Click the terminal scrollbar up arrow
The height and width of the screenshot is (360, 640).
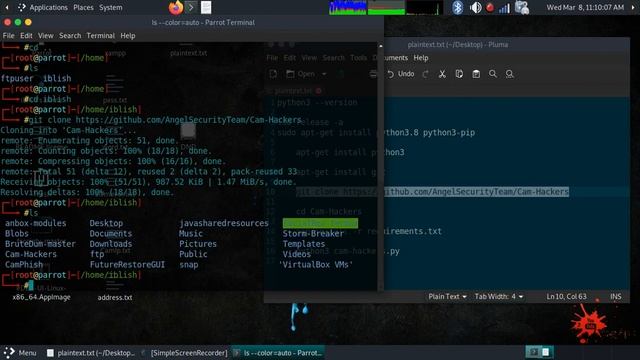click(380, 46)
